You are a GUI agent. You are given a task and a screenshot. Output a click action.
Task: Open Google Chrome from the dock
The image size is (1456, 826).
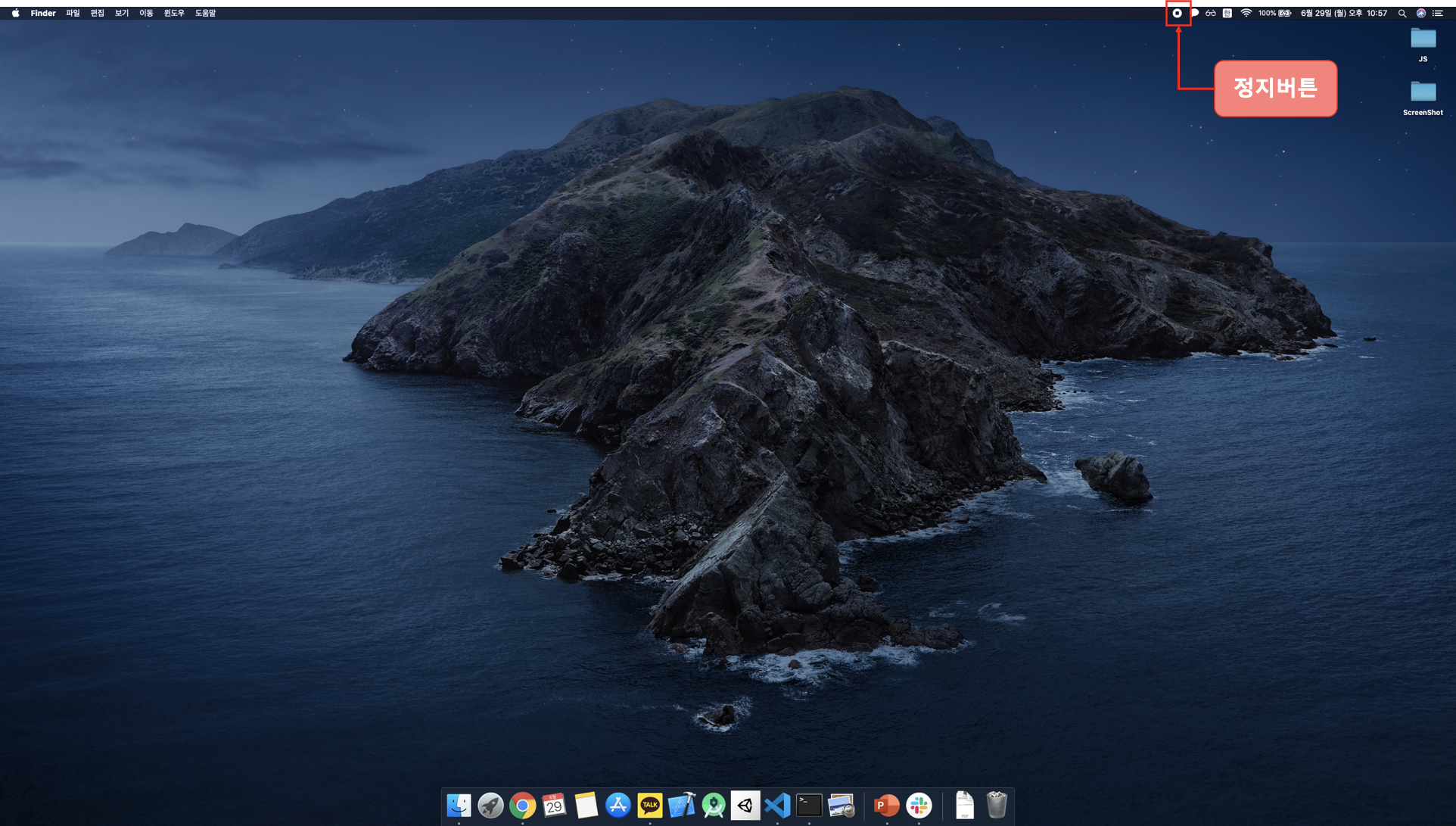pyautogui.click(x=522, y=806)
